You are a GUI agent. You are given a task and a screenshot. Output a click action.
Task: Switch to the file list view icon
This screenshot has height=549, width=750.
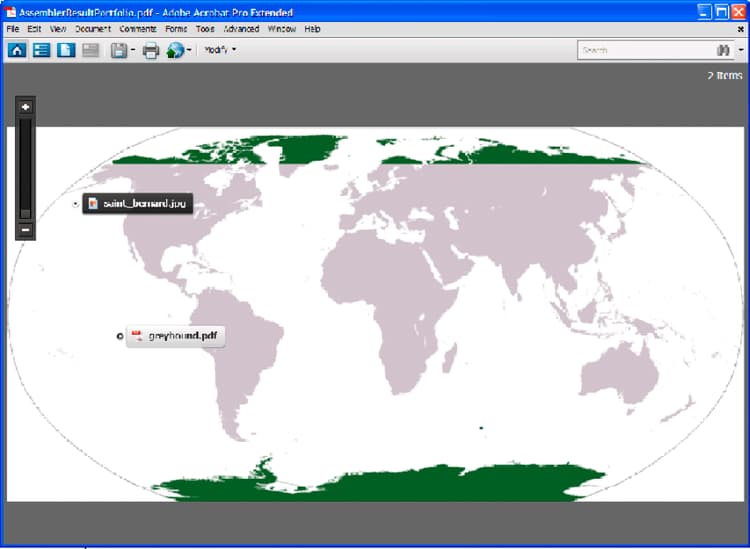click(x=42, y=50)
